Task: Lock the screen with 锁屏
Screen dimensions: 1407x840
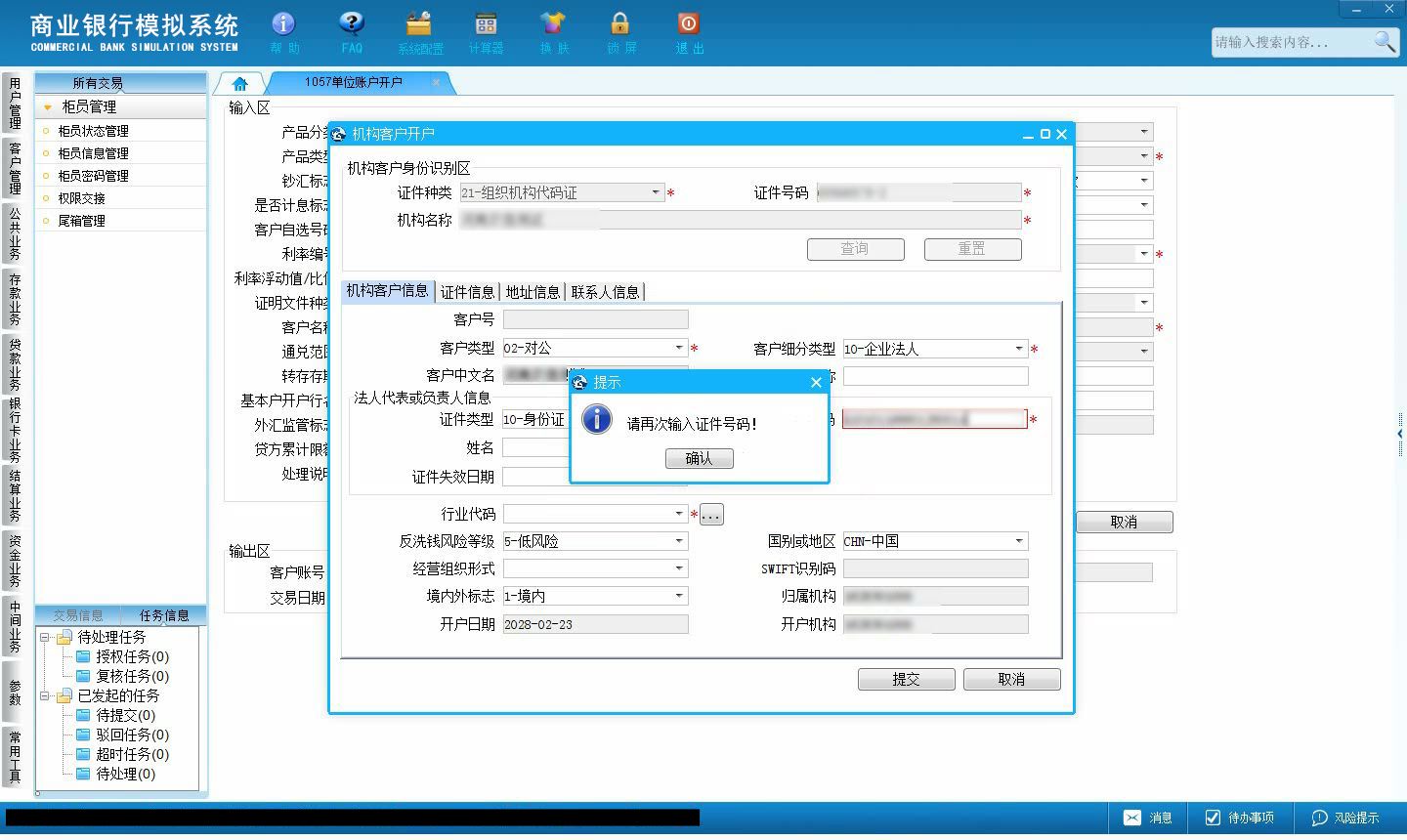Action: (620, 23)
